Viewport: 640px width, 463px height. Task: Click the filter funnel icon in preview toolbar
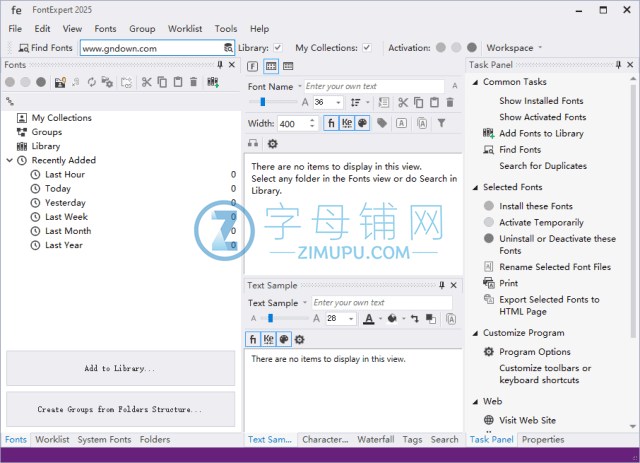point(441,123)
